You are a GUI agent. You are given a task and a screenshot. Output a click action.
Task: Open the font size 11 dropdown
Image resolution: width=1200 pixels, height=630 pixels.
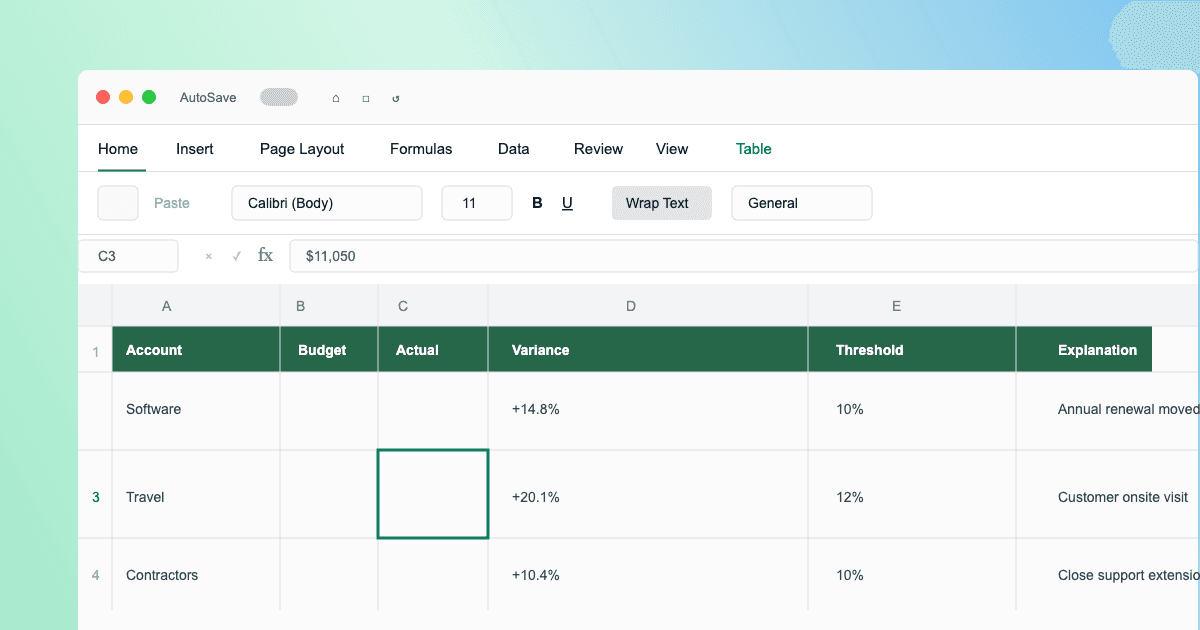[477, 203]
